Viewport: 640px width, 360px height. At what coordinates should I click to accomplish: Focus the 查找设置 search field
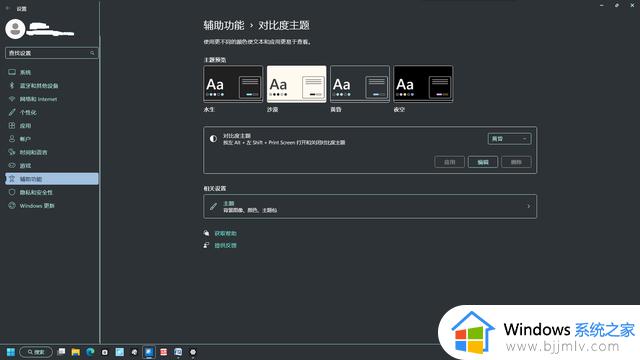(x=51, y=53)
